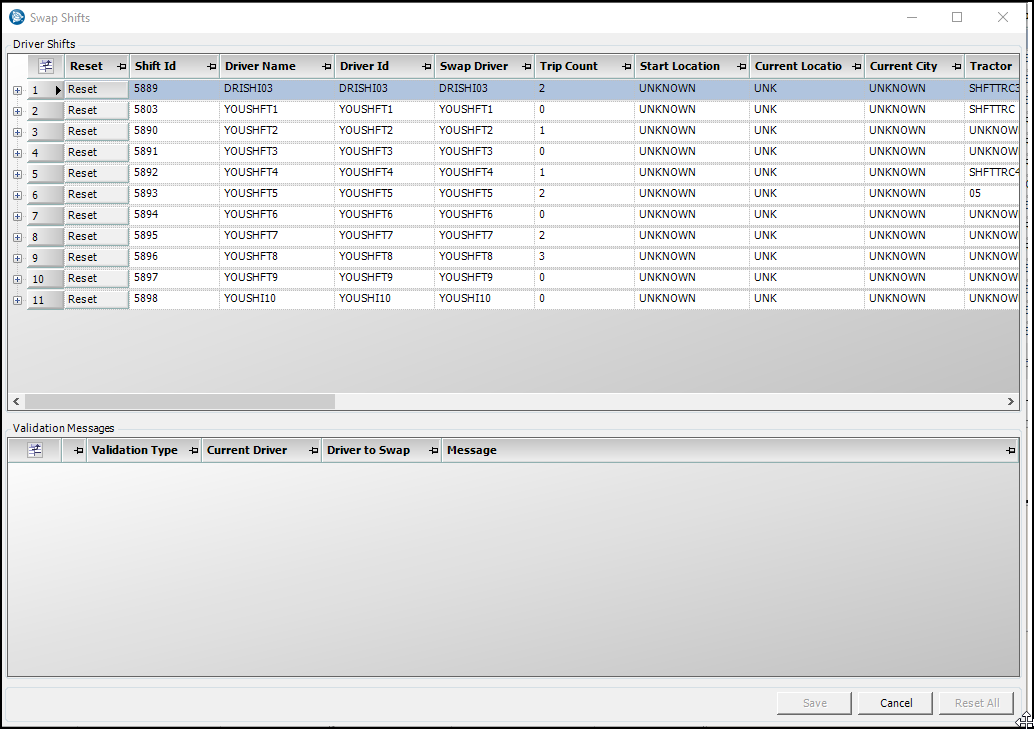Pin the Current Location column

pos(857,67)
